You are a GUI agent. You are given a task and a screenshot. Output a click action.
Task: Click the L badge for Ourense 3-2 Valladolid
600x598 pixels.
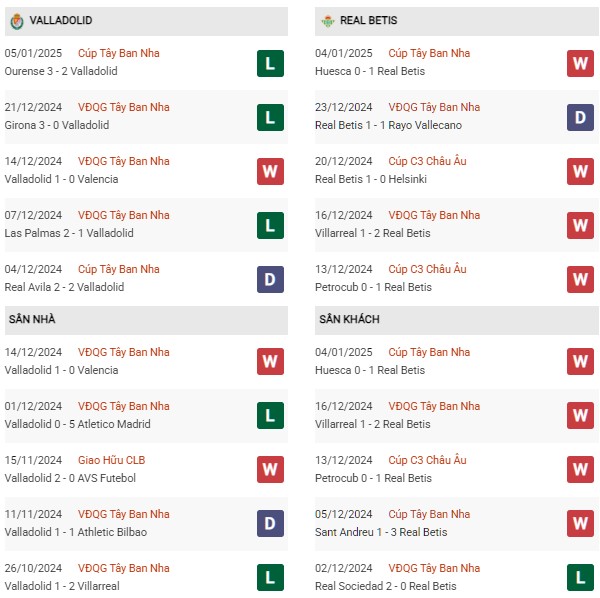270,64
